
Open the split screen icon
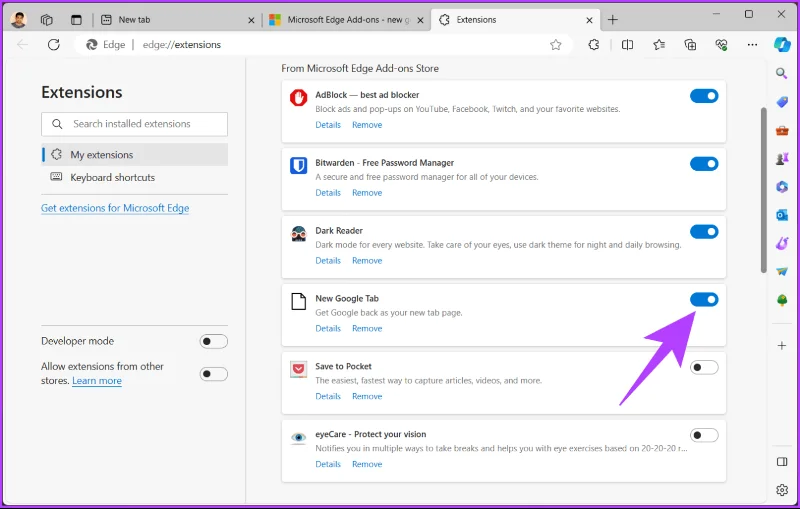(x=628, y=45)
